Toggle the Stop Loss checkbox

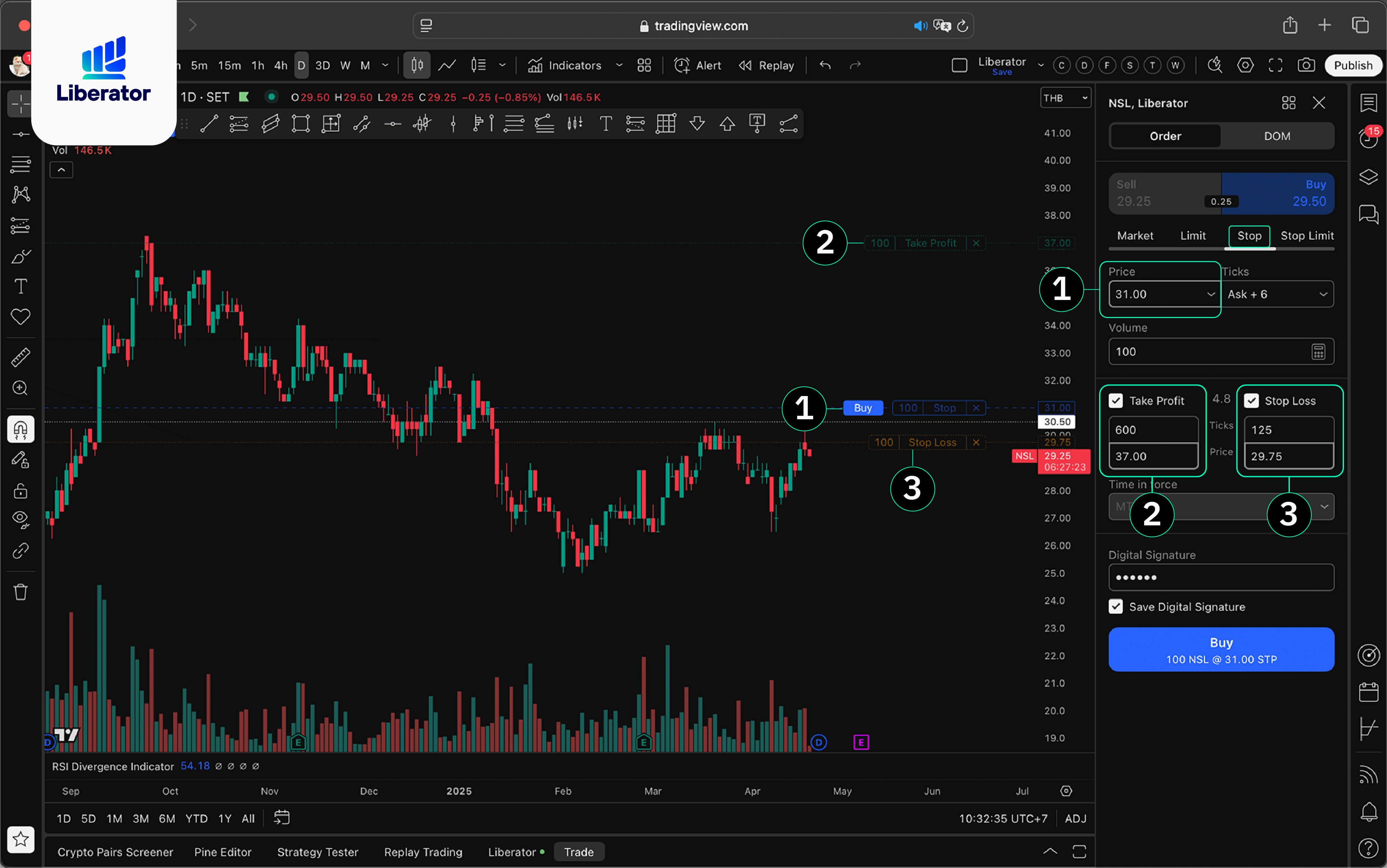point(1251,401)
